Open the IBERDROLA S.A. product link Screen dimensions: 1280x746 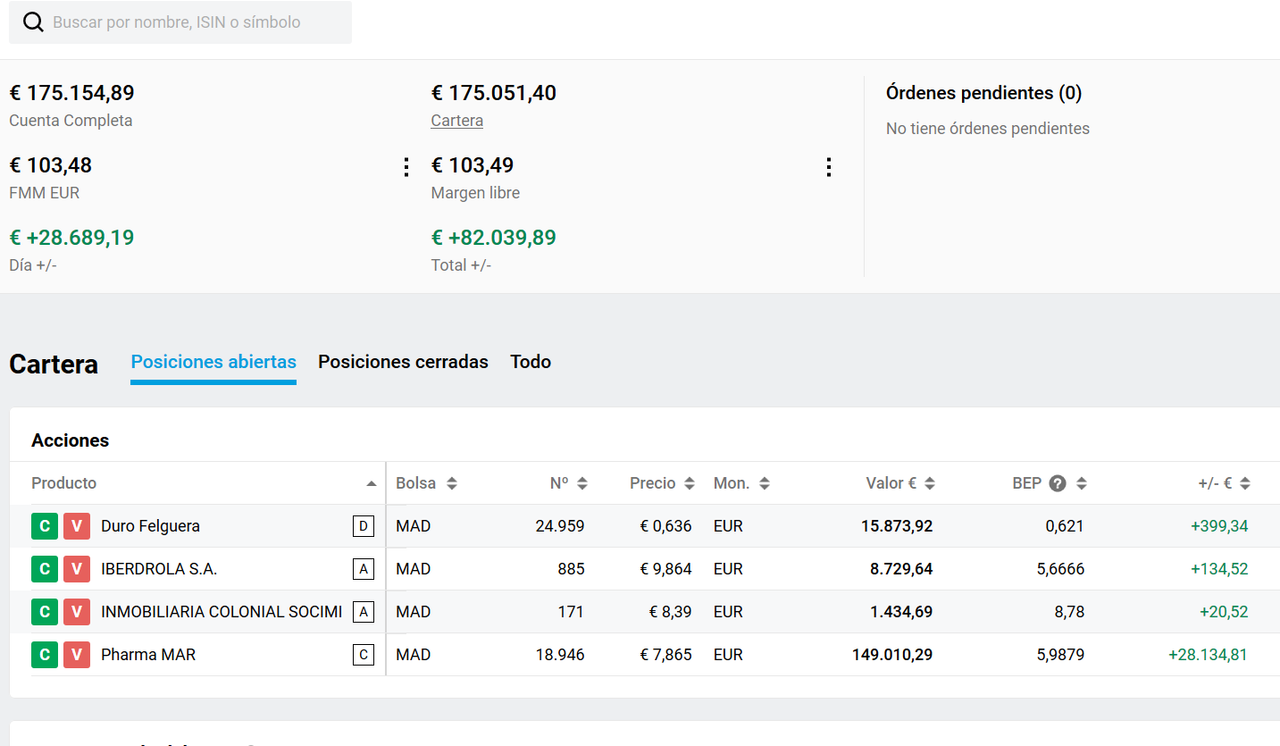point(159,569)
